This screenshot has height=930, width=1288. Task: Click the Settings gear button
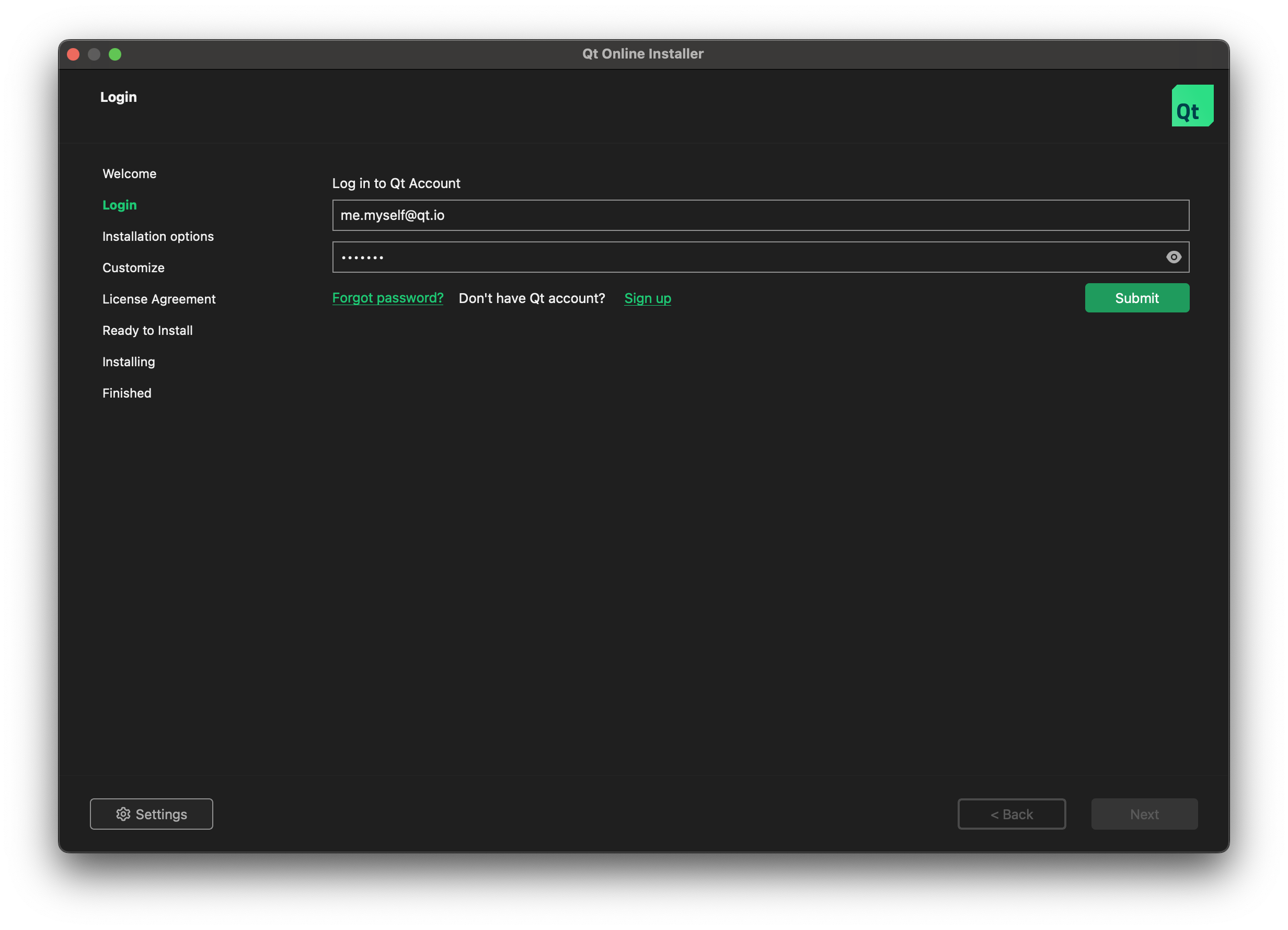152,813
